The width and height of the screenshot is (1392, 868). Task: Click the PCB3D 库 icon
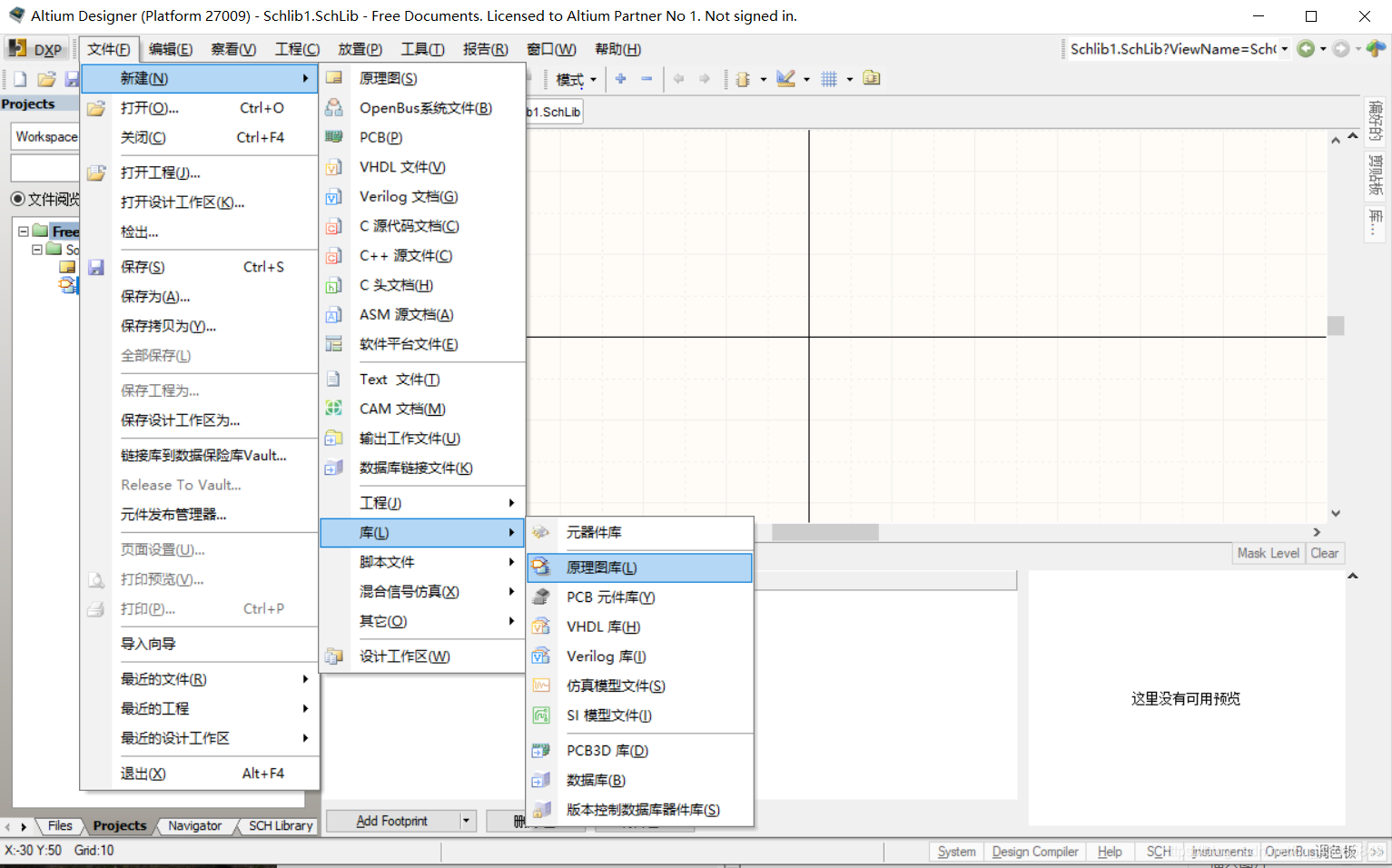pos(541,751)
